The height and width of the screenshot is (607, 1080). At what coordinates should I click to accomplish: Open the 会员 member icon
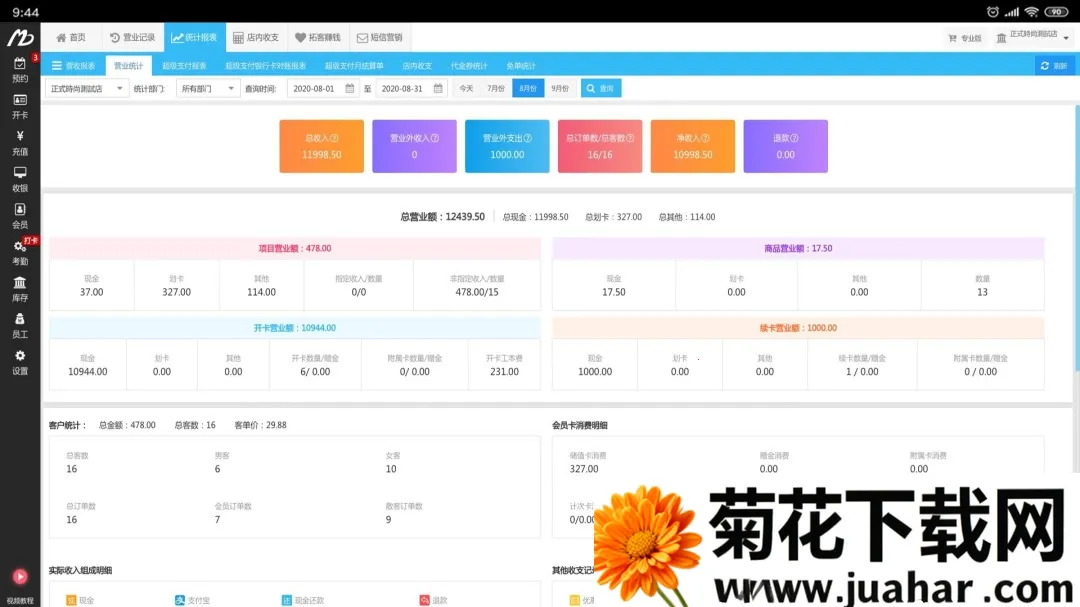pyautogui.click(x=20, y=210)
